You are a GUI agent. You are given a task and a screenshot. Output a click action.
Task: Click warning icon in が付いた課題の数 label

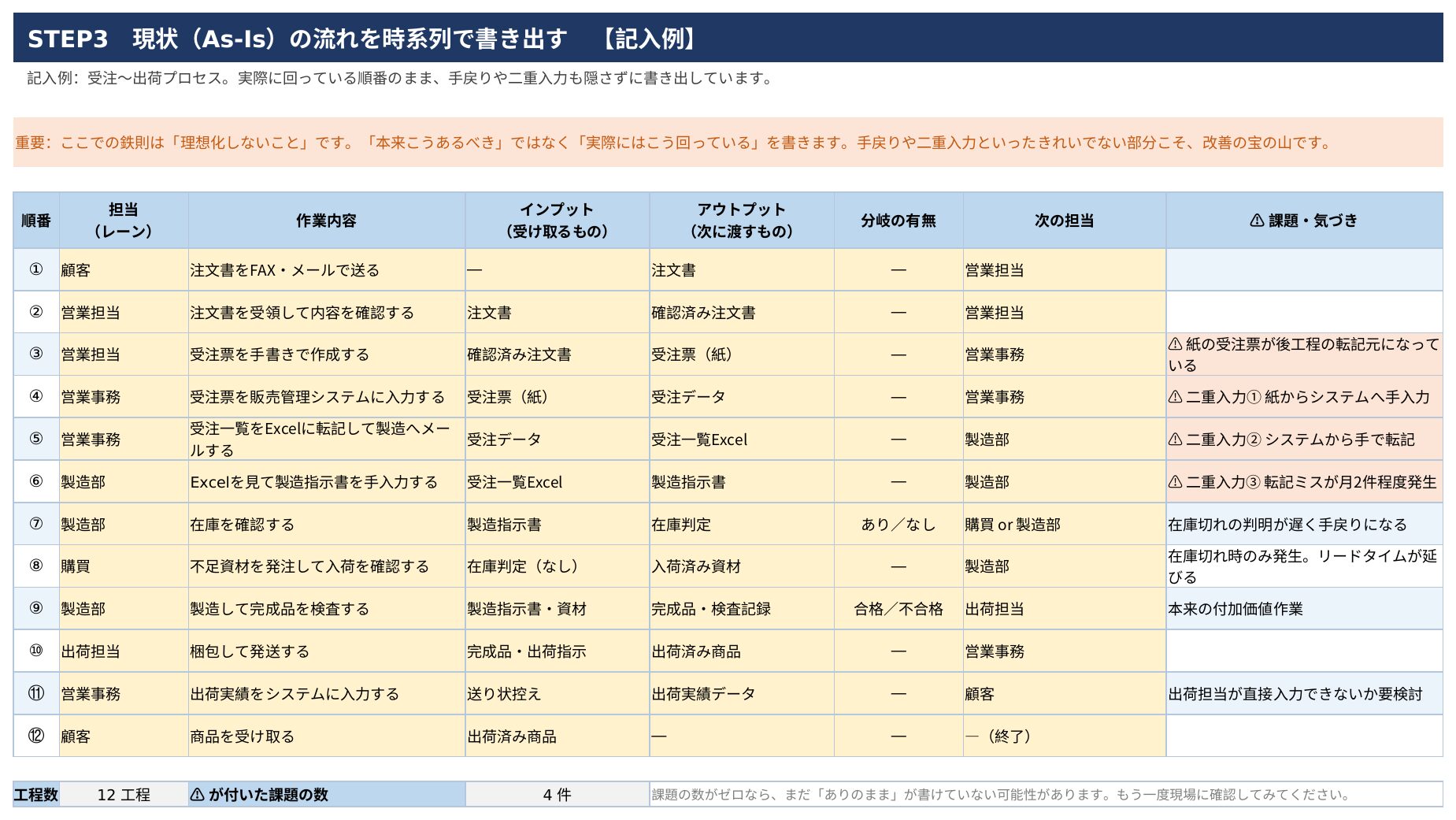coord(198,794)
